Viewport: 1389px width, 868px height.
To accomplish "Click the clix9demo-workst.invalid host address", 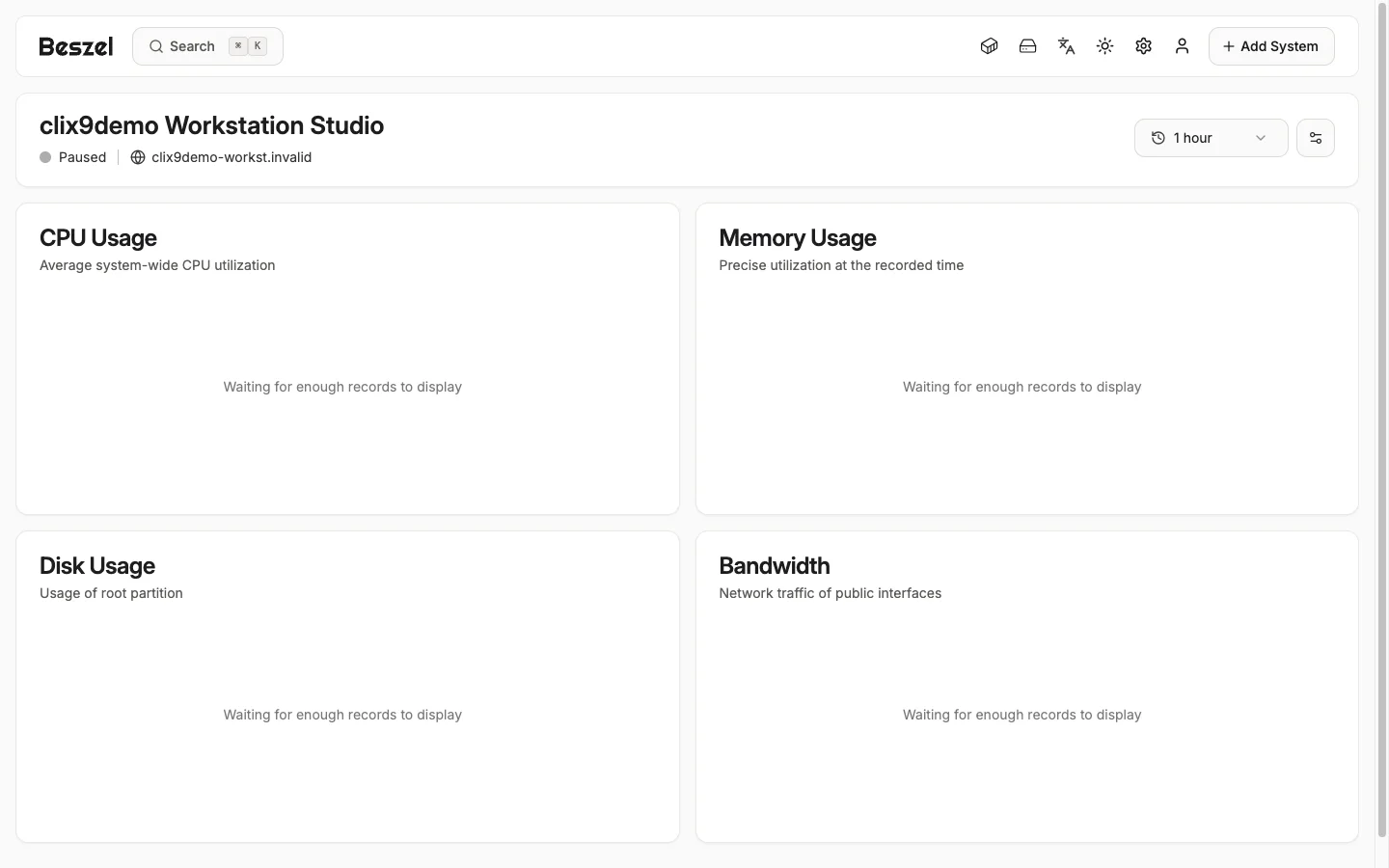I will tap(231, 157).
